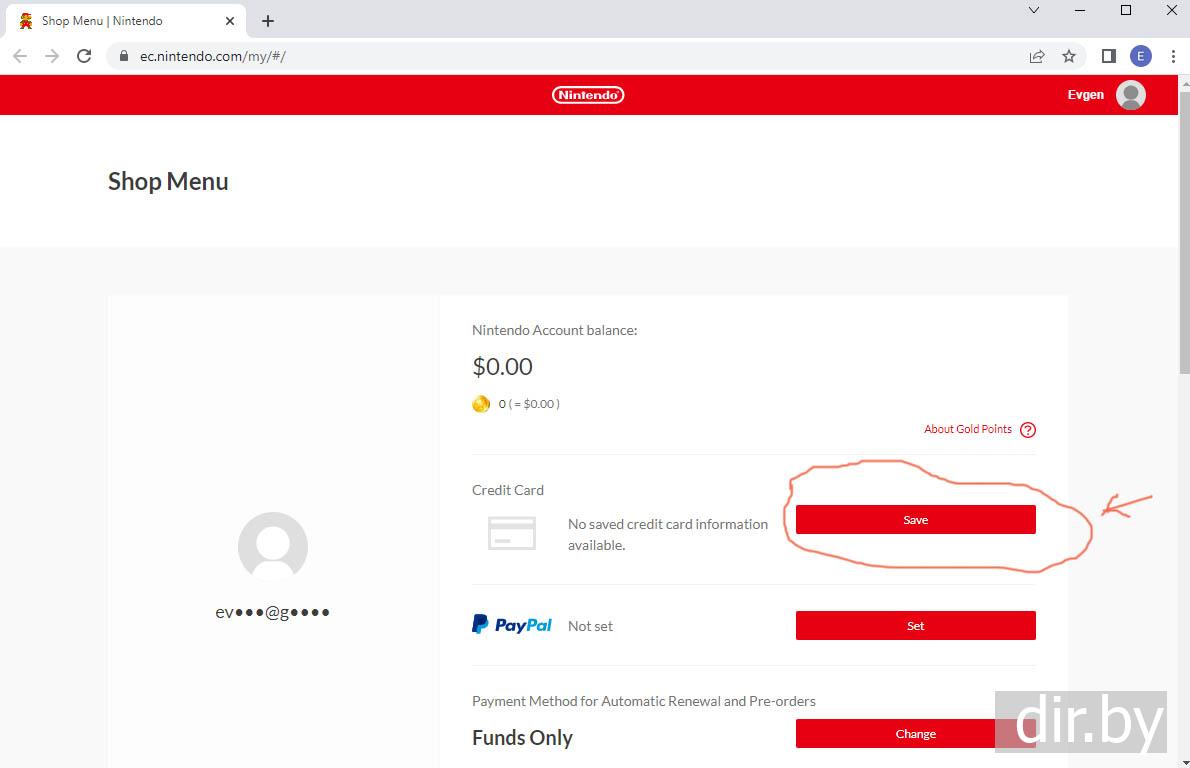
Task: Open Chrome's three-dot menu
Action: [1173, 56]
